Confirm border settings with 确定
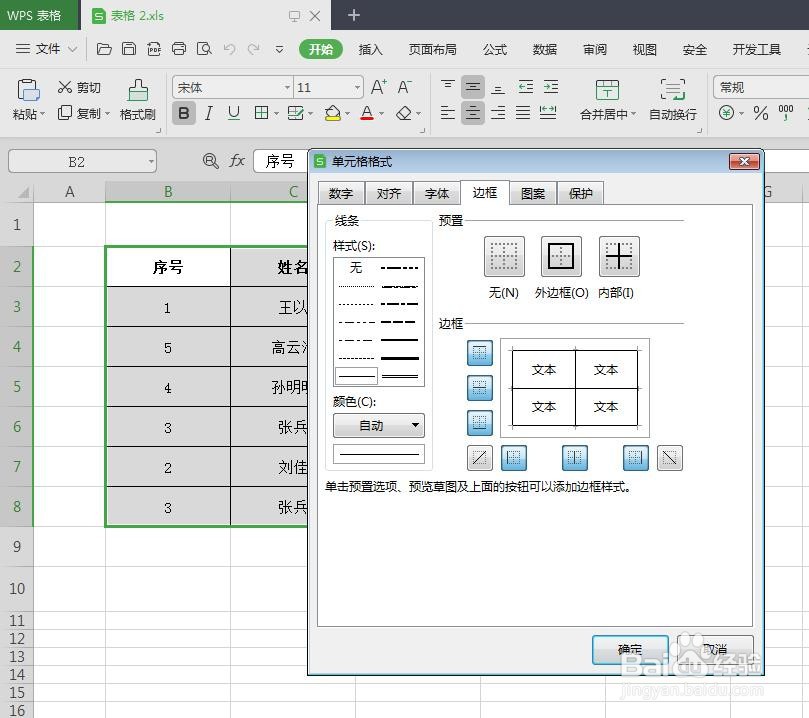 (x=629, y=649)
